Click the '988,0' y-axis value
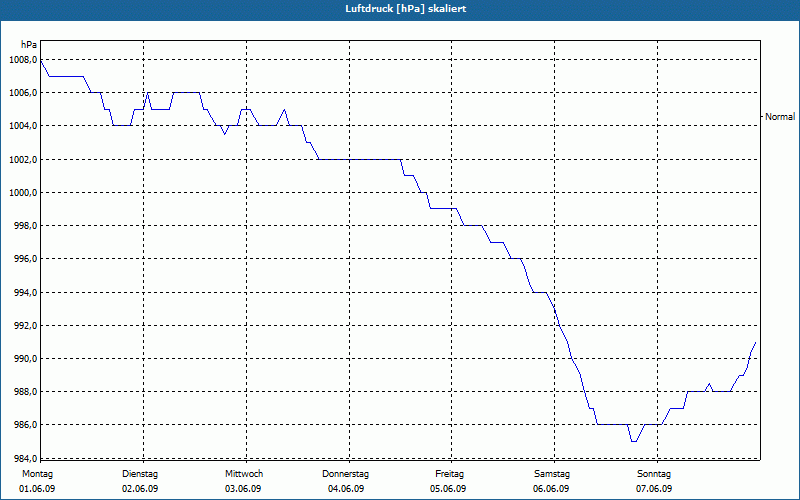This screenshot has height=500, width=800. [x=26, y=392]
